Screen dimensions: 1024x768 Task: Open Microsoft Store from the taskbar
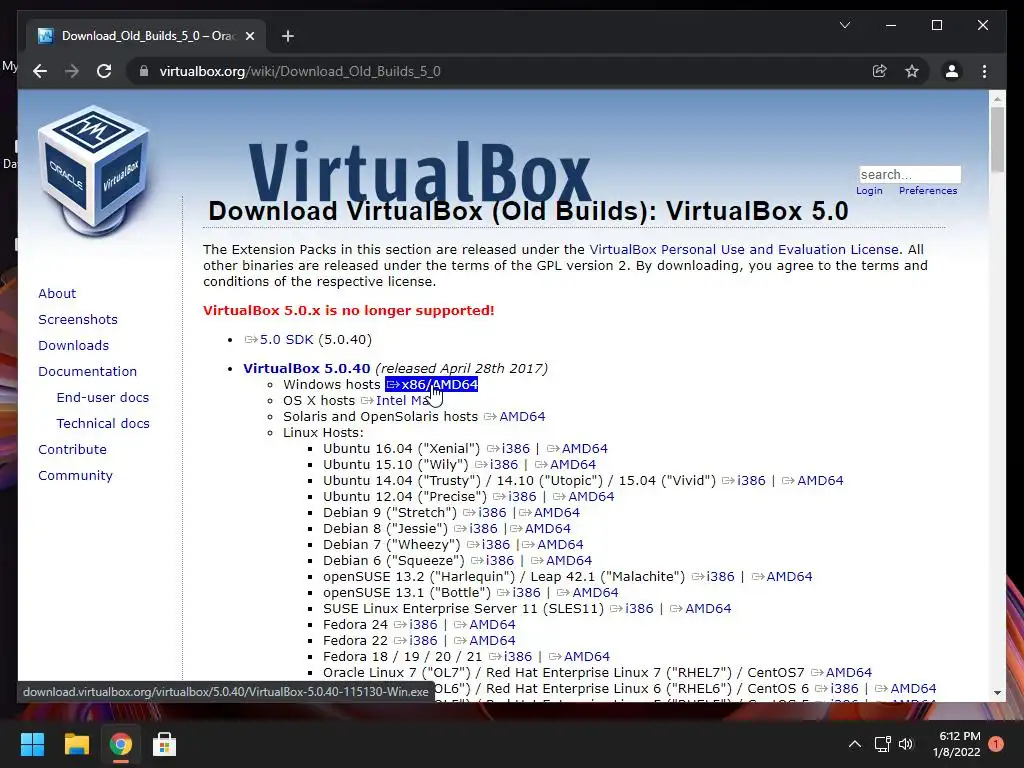tap(164, 744)
